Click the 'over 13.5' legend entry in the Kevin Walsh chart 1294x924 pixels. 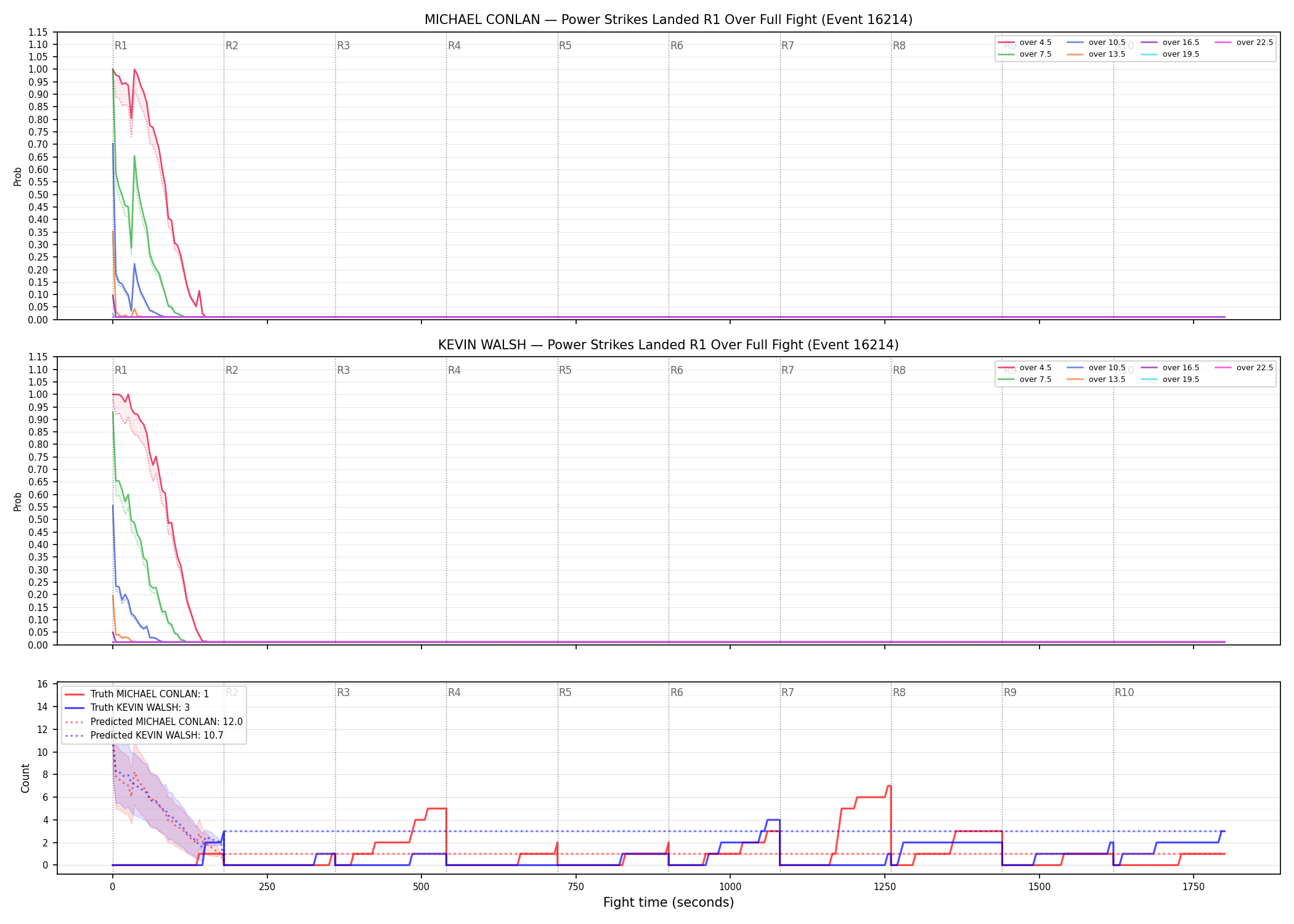(1096, 379)
